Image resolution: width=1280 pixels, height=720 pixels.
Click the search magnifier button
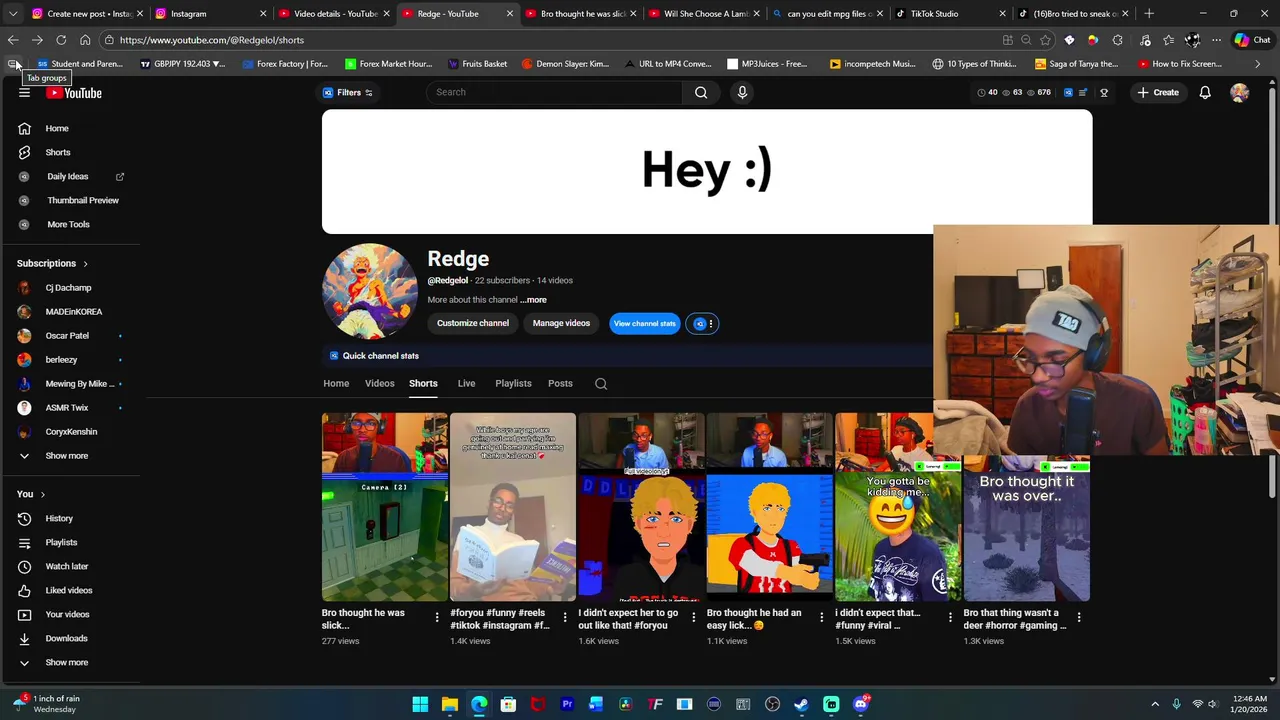[x=701, y=92]
